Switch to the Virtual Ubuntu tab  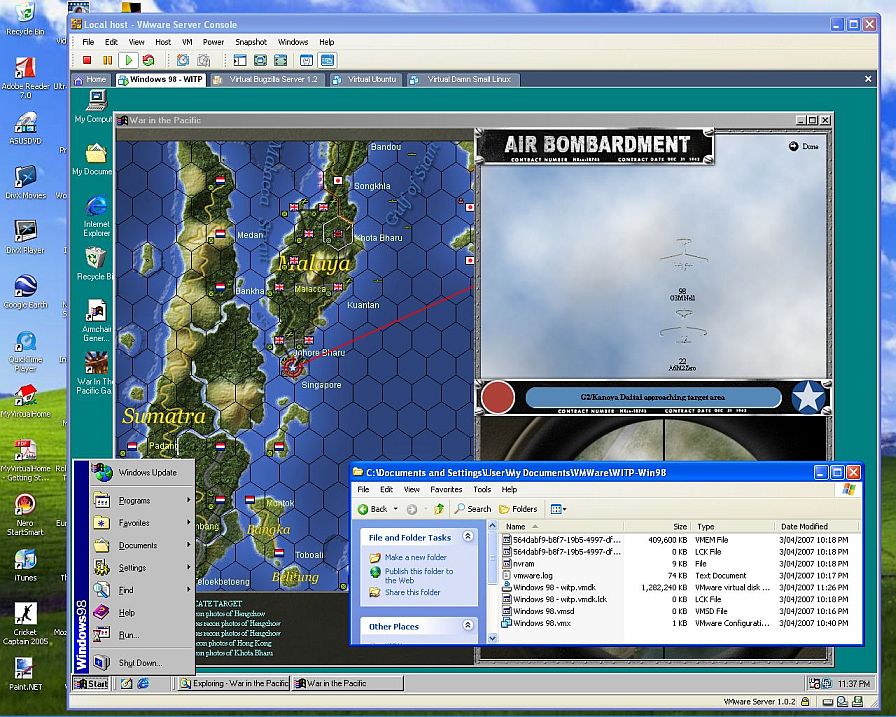click(x=367, y=79)
